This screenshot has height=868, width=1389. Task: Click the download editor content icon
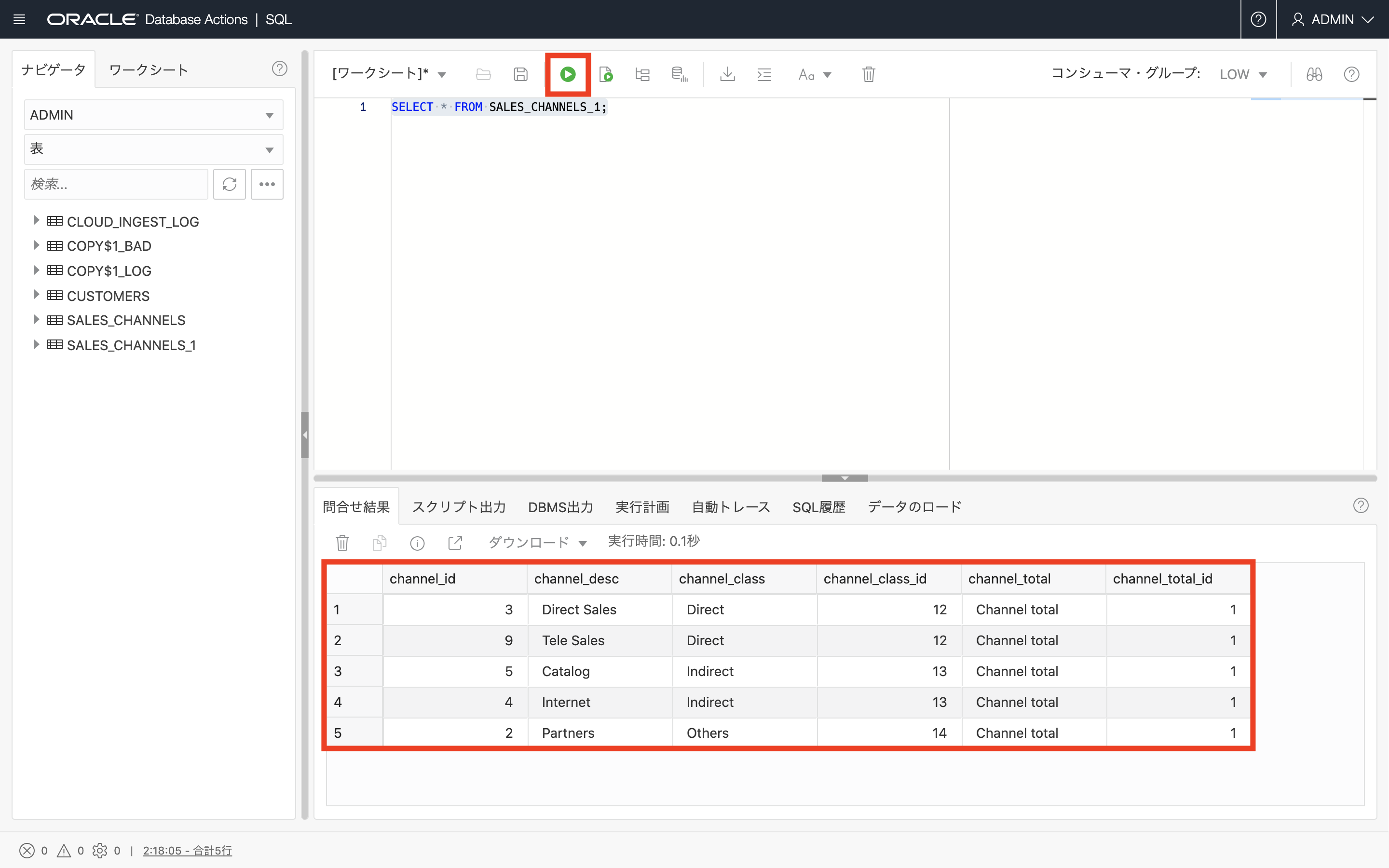coord(727,74)
